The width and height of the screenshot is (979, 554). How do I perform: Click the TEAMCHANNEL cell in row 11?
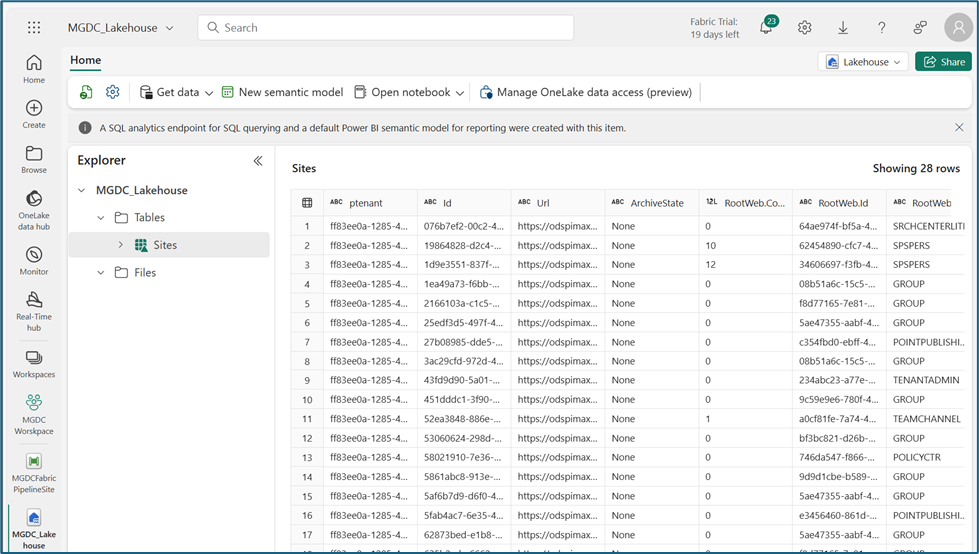[x=927, y=418]
